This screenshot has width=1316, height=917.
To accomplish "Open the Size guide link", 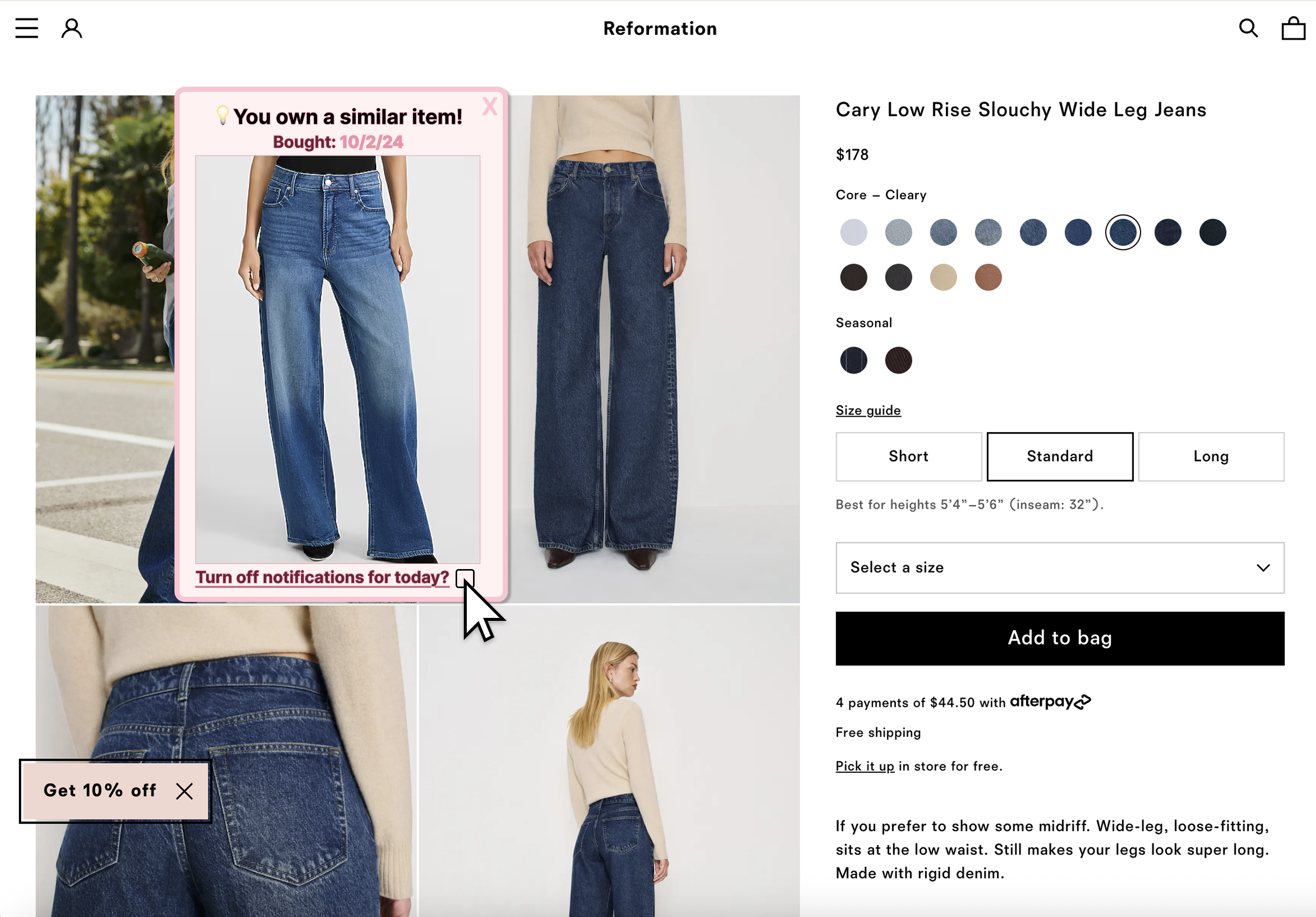I will (x=868, y=411).
